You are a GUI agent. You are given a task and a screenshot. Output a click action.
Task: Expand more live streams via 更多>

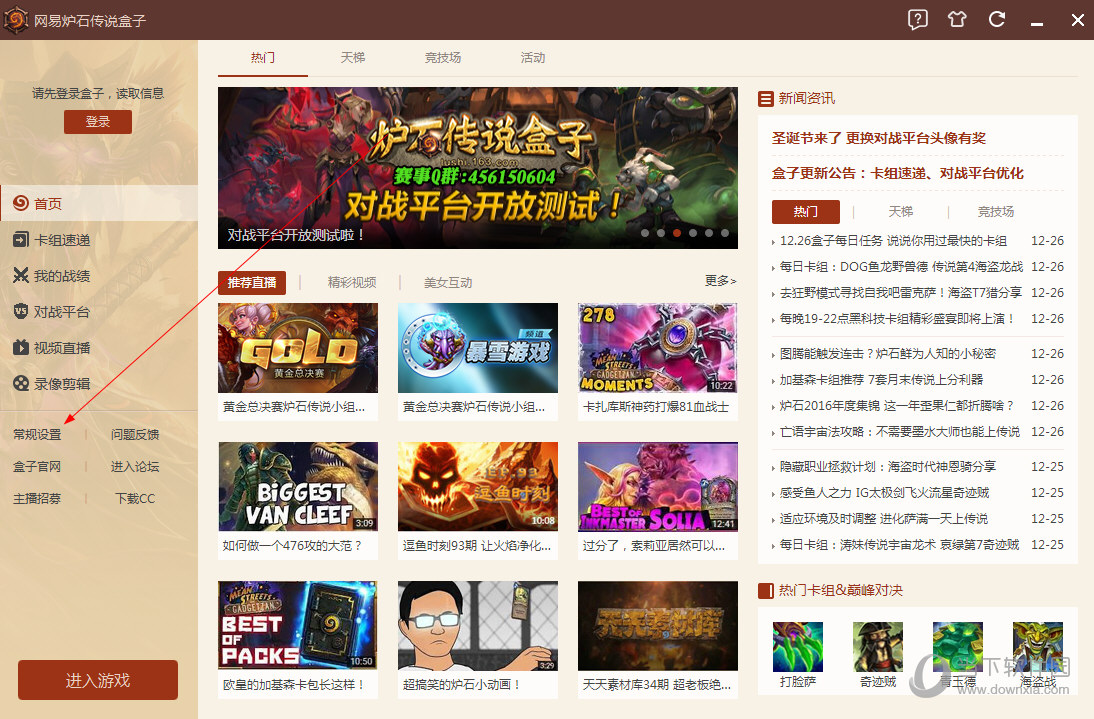[719, 282]
